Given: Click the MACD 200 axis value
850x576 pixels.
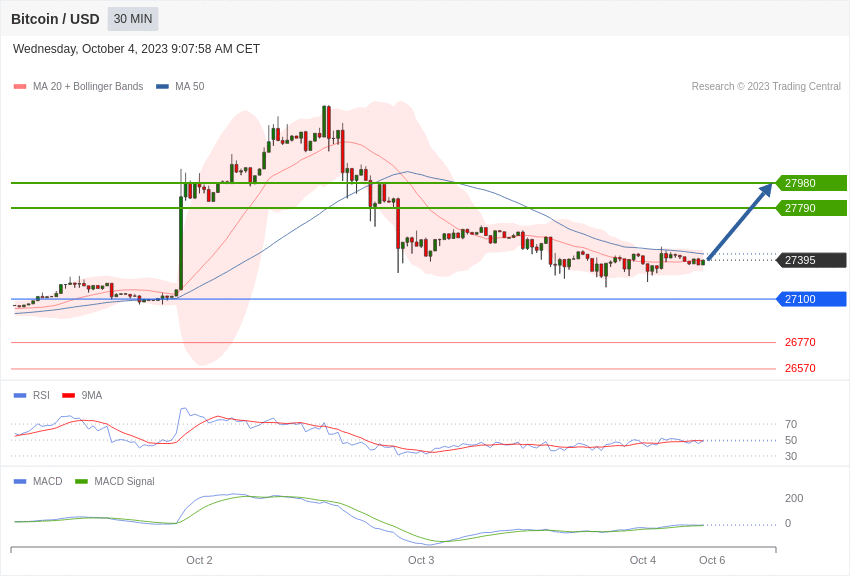Looking at the screenshot, I should 794,498.
